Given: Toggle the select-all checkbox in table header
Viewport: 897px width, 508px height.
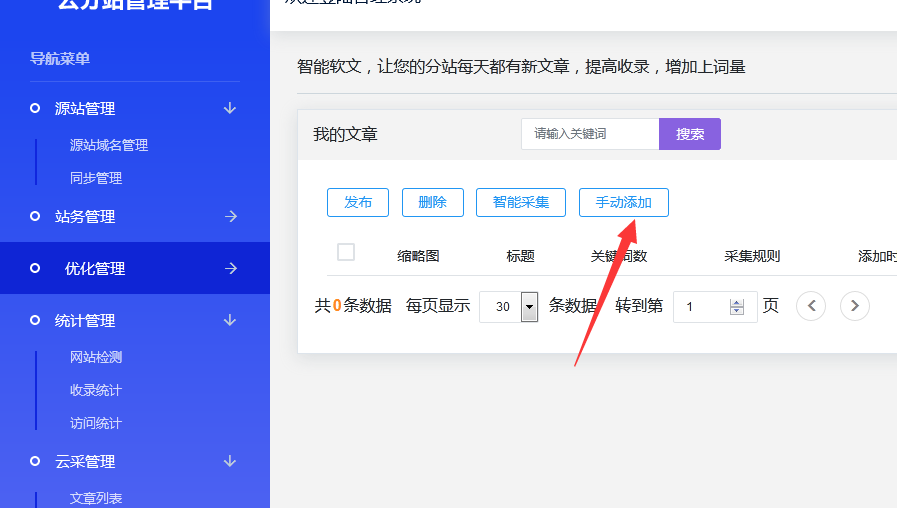Looking at the screenshot, I should tap(346, 252).
